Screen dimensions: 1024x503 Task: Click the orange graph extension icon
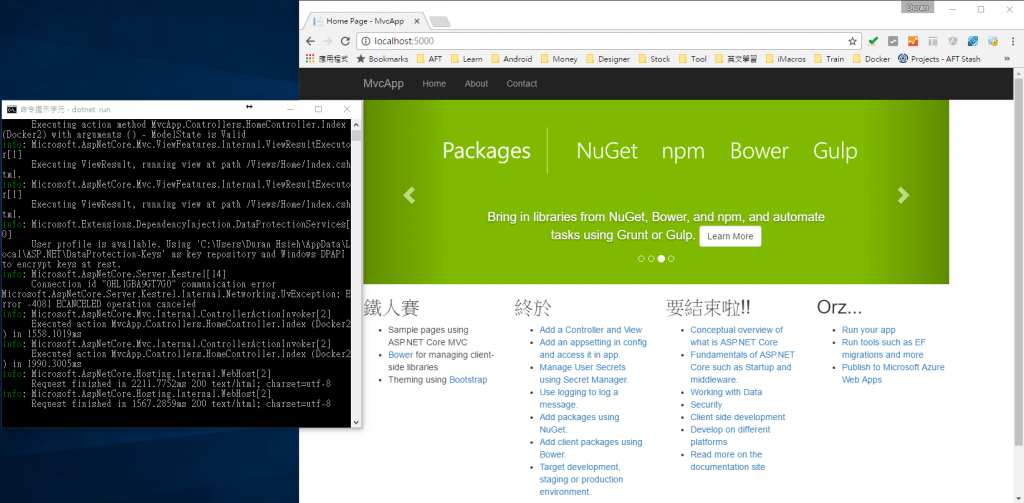click(x=912, y=41)
